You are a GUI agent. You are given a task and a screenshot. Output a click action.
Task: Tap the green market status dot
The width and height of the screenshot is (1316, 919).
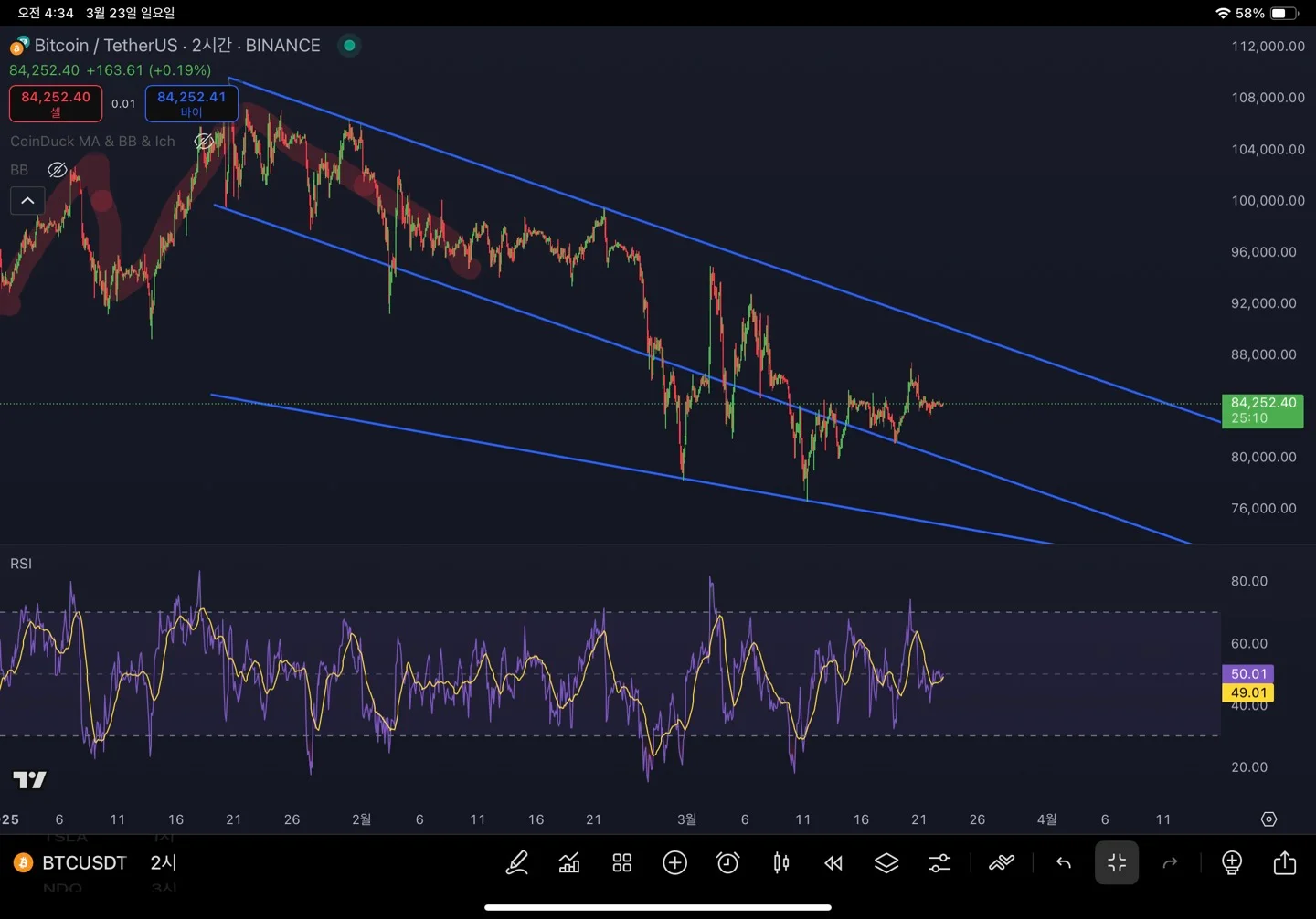click(349, 46)
